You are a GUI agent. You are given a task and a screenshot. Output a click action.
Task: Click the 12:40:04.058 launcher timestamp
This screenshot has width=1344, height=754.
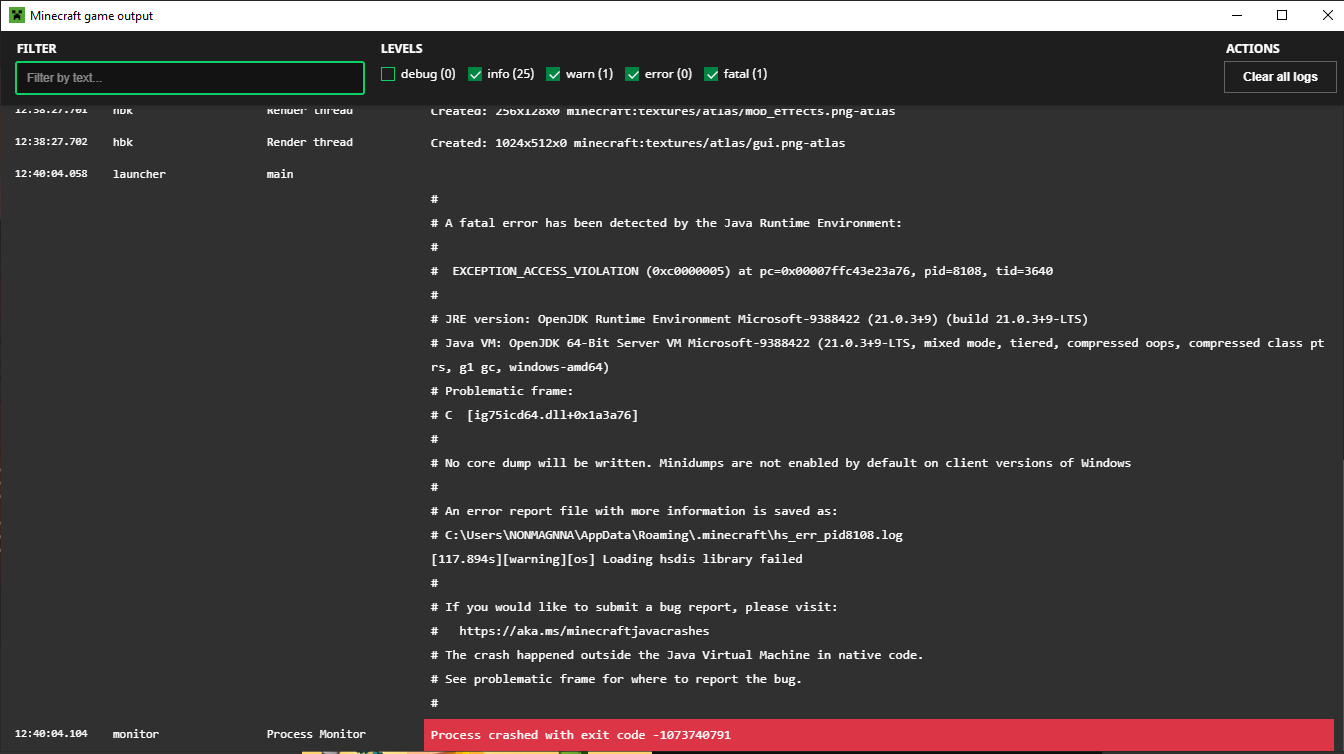point(51,174)
